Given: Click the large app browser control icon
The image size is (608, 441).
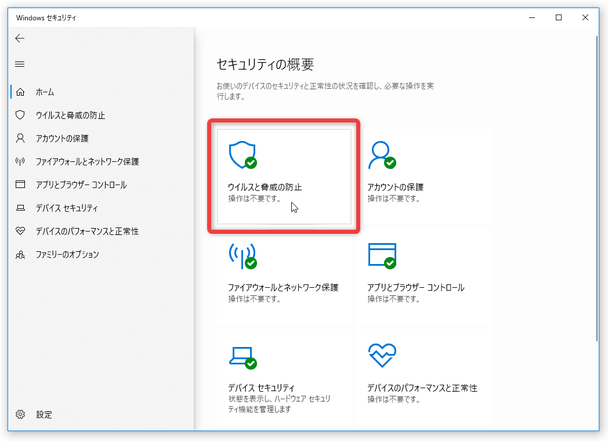Looking at the screenshot, I should click(x=382, y=256).
